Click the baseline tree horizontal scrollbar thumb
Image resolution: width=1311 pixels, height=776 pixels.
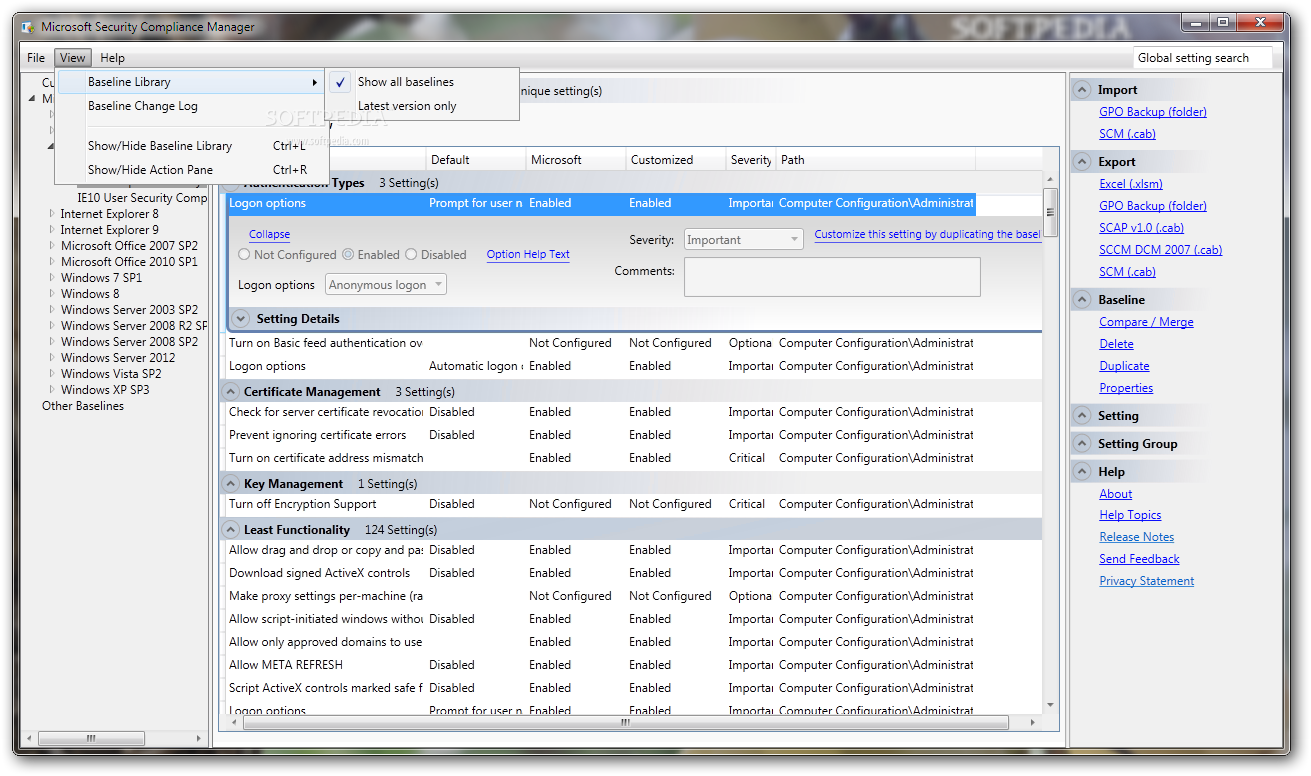91,739
